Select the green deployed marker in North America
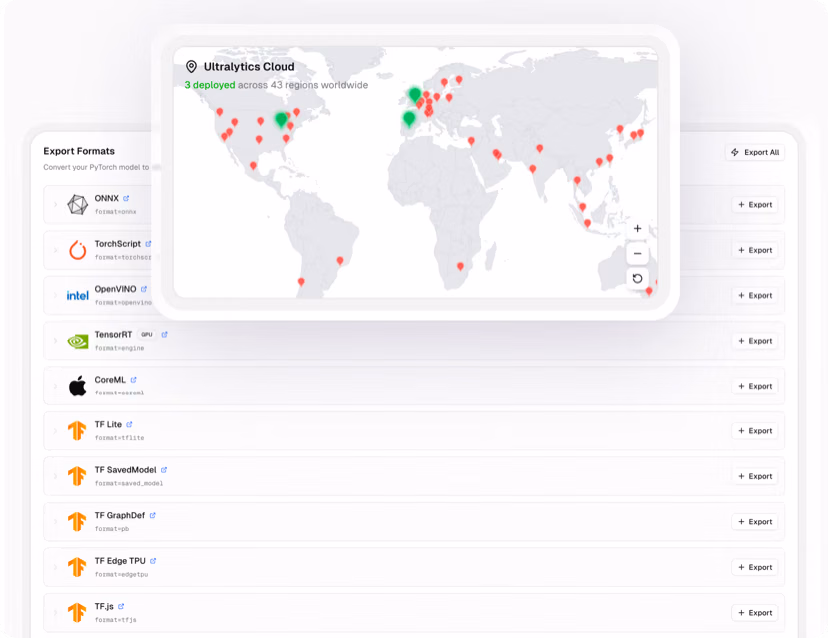Screen dimensions: 828x638 (281, 119)
